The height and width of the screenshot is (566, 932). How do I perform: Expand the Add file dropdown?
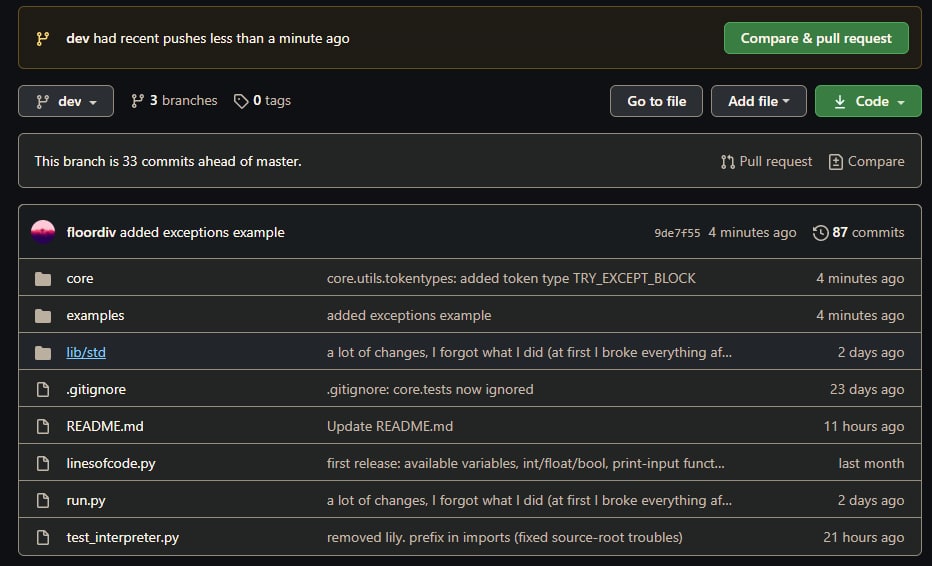[758, 101]
